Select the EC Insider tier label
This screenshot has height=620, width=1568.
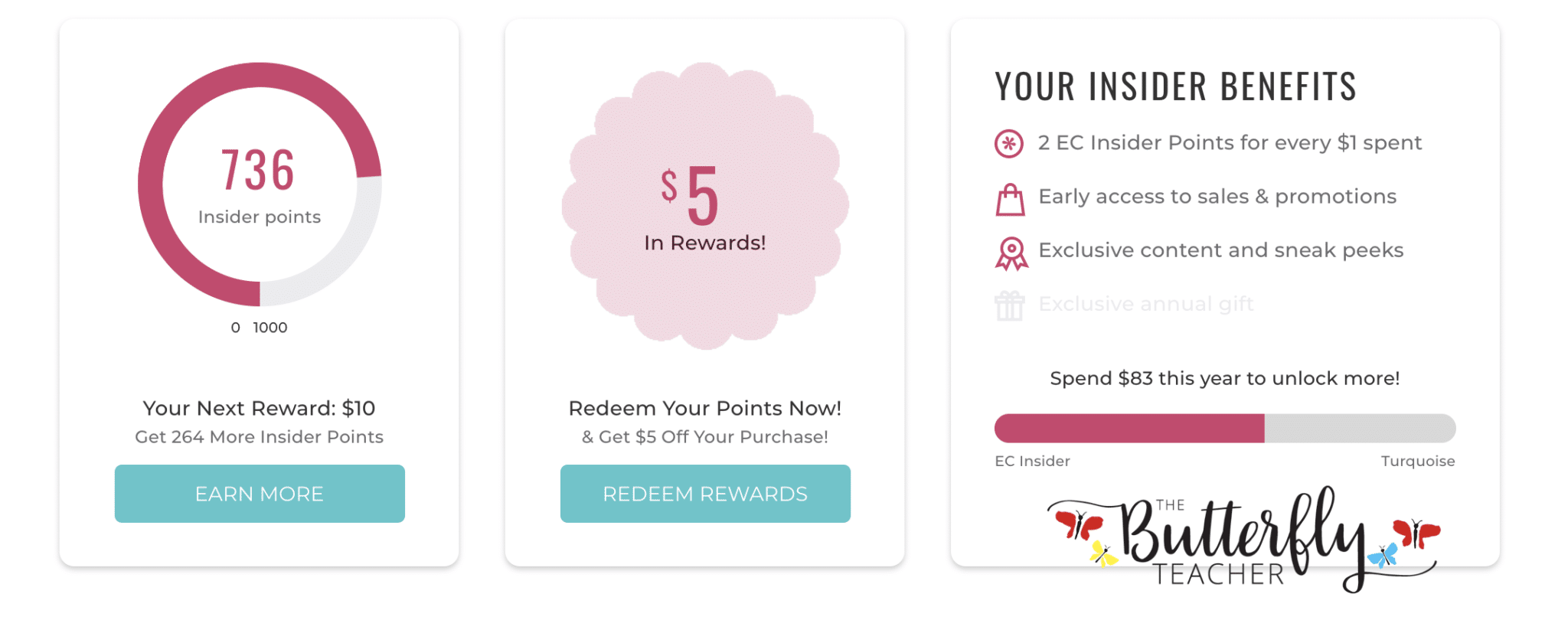pyautogui.click(x=1032, y=461)
